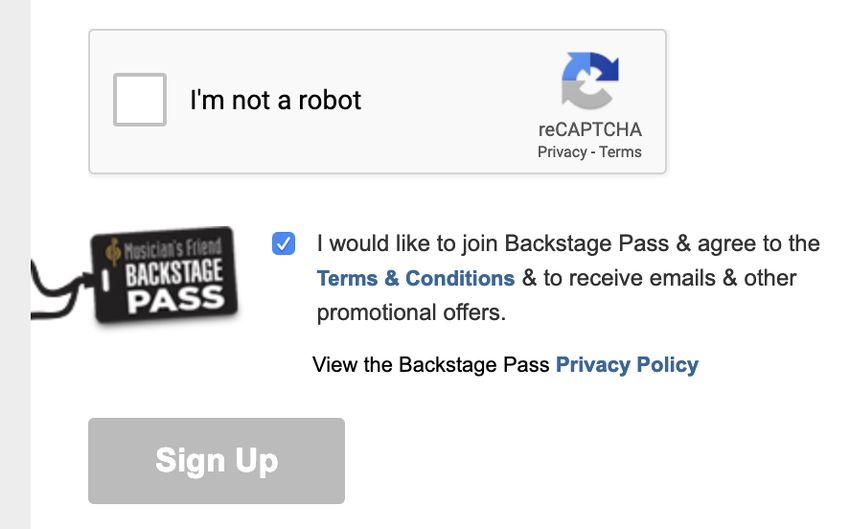Click the I'm not a robot label
The height and width of the screenshot is (529, 850).
tap(275, 100)
